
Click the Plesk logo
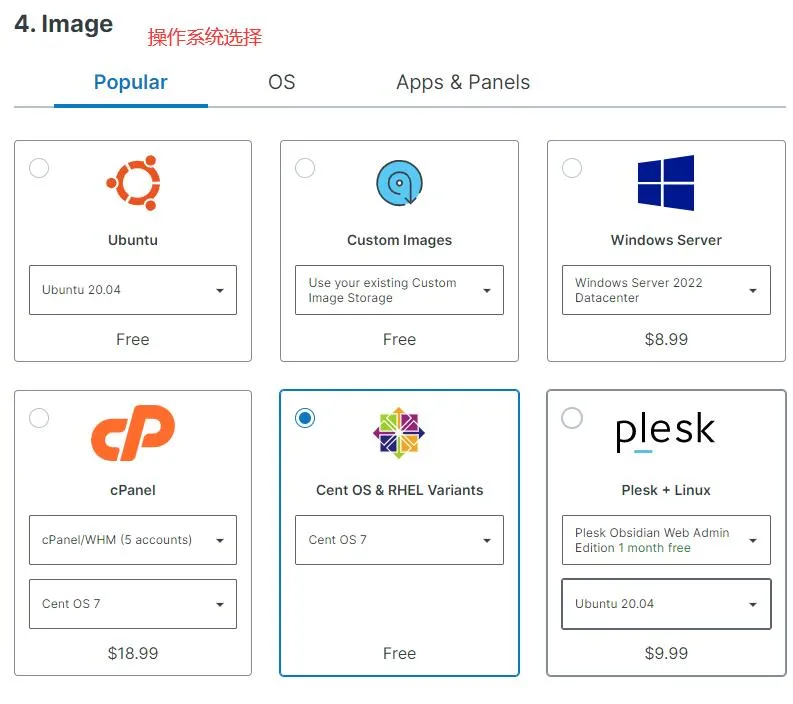666,433
